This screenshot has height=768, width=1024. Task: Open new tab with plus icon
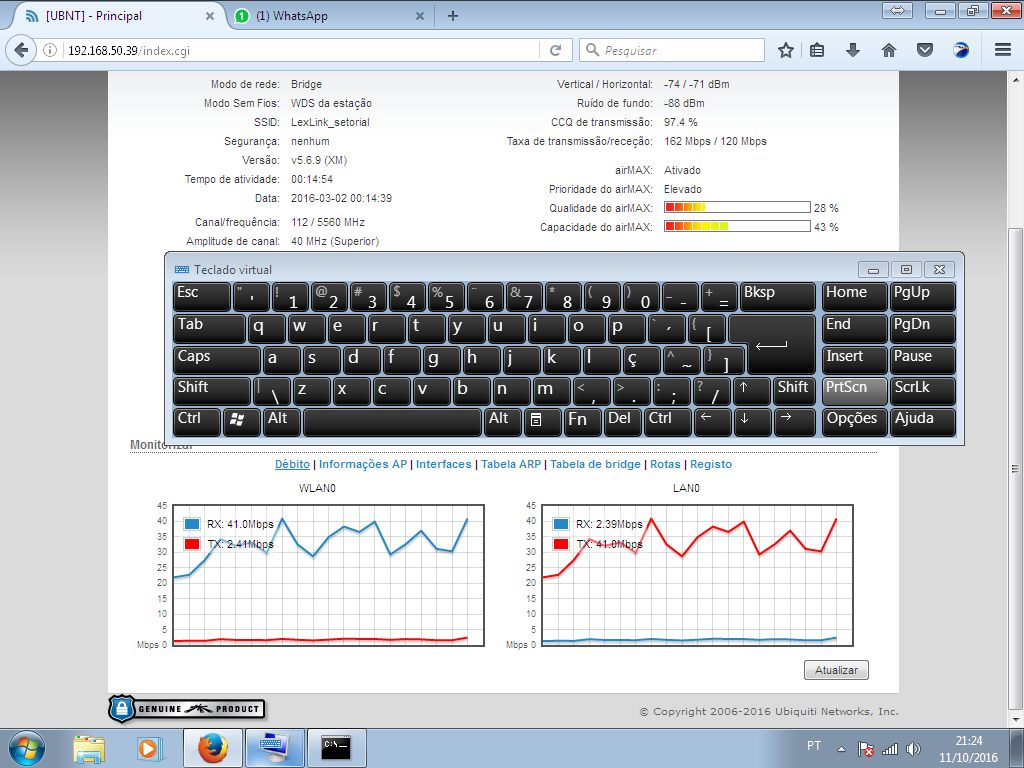click(453, 16)
